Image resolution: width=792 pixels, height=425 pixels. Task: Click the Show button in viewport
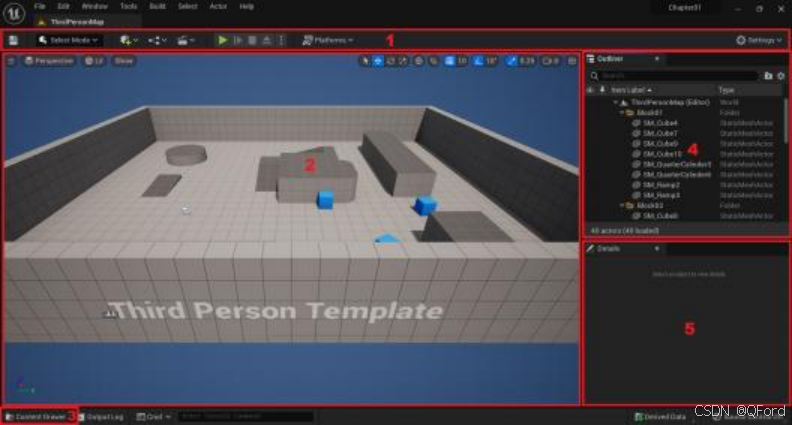[123, 61]
